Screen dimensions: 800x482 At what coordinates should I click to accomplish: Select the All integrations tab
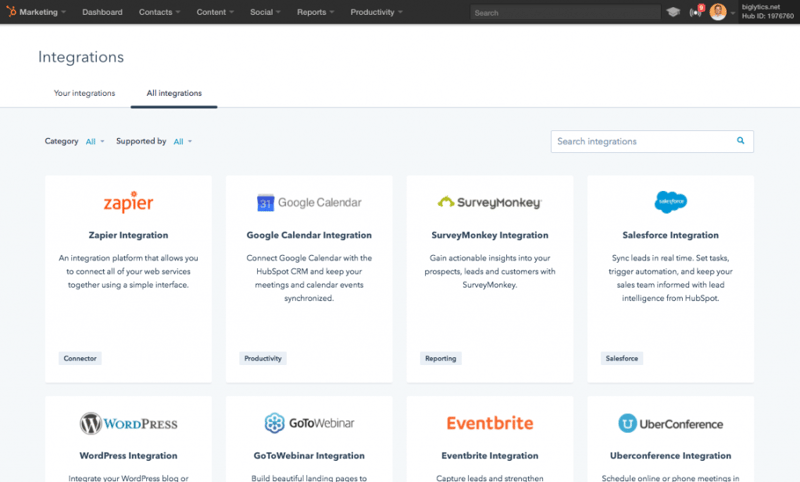174,93
